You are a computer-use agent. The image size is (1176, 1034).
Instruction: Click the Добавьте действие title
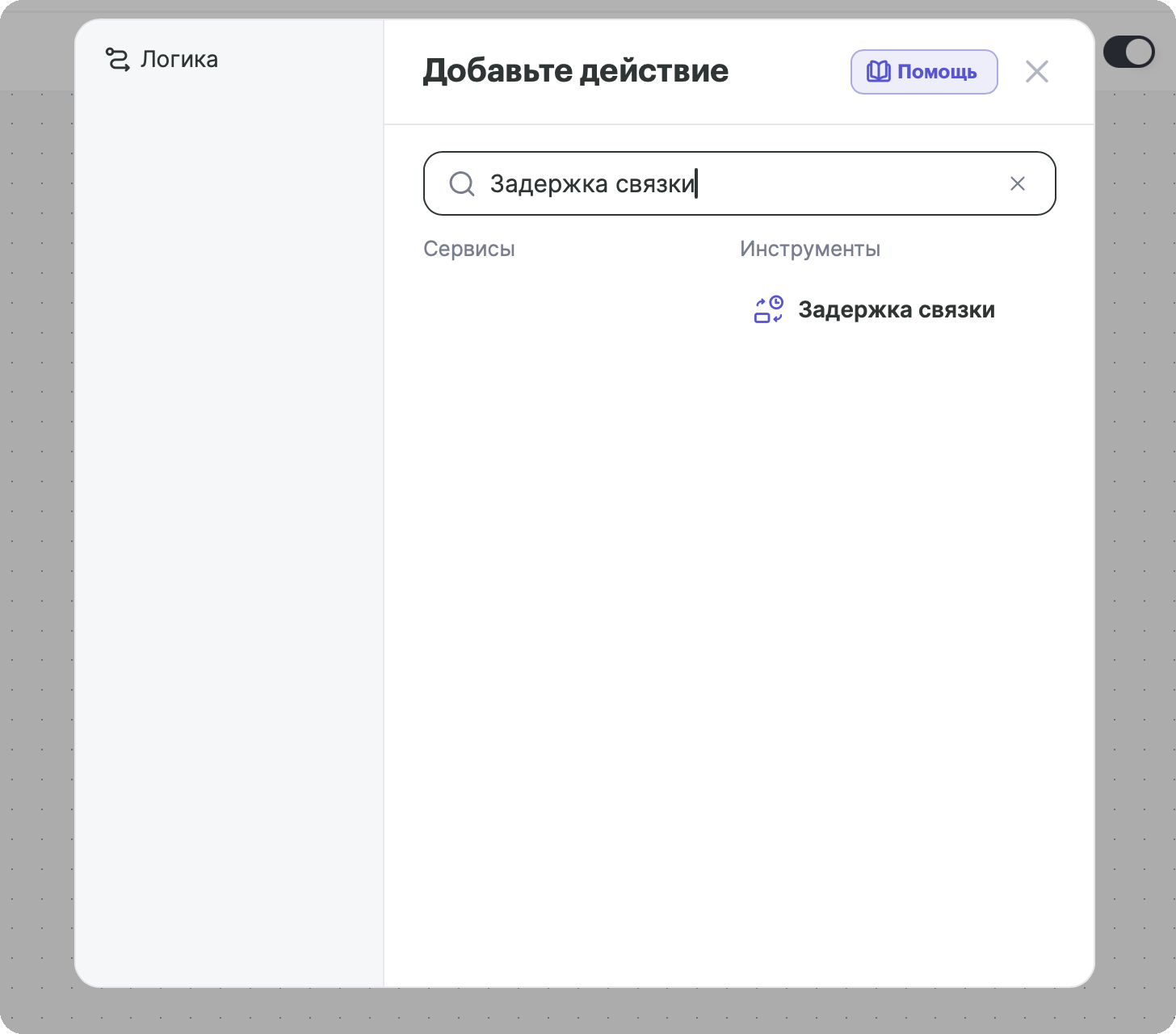coord(576,71)
